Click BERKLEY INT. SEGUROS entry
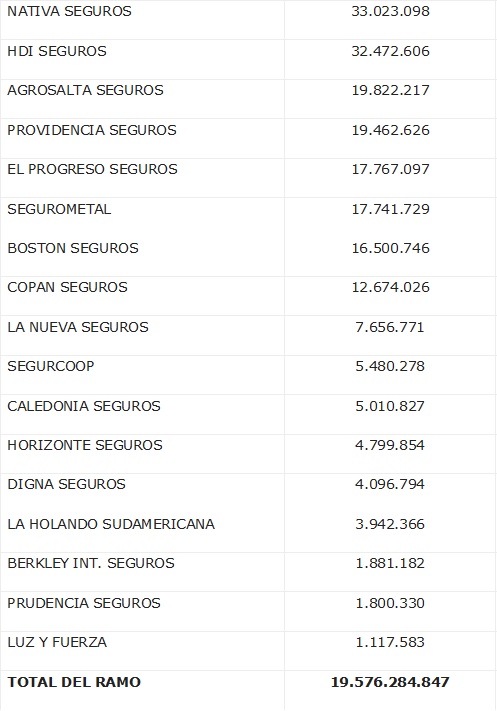This screenshot has width=497, height=711. click(x=91, y=563)
